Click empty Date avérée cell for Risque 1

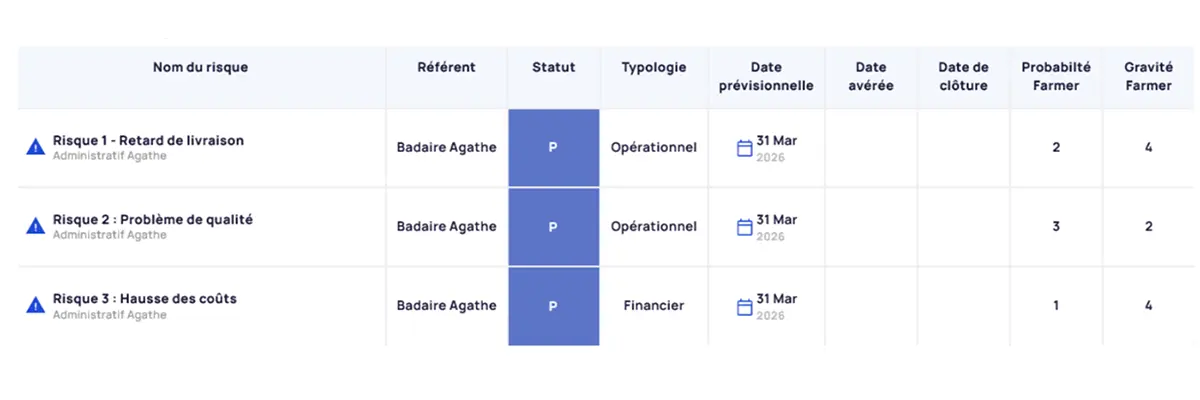[871, 147]
